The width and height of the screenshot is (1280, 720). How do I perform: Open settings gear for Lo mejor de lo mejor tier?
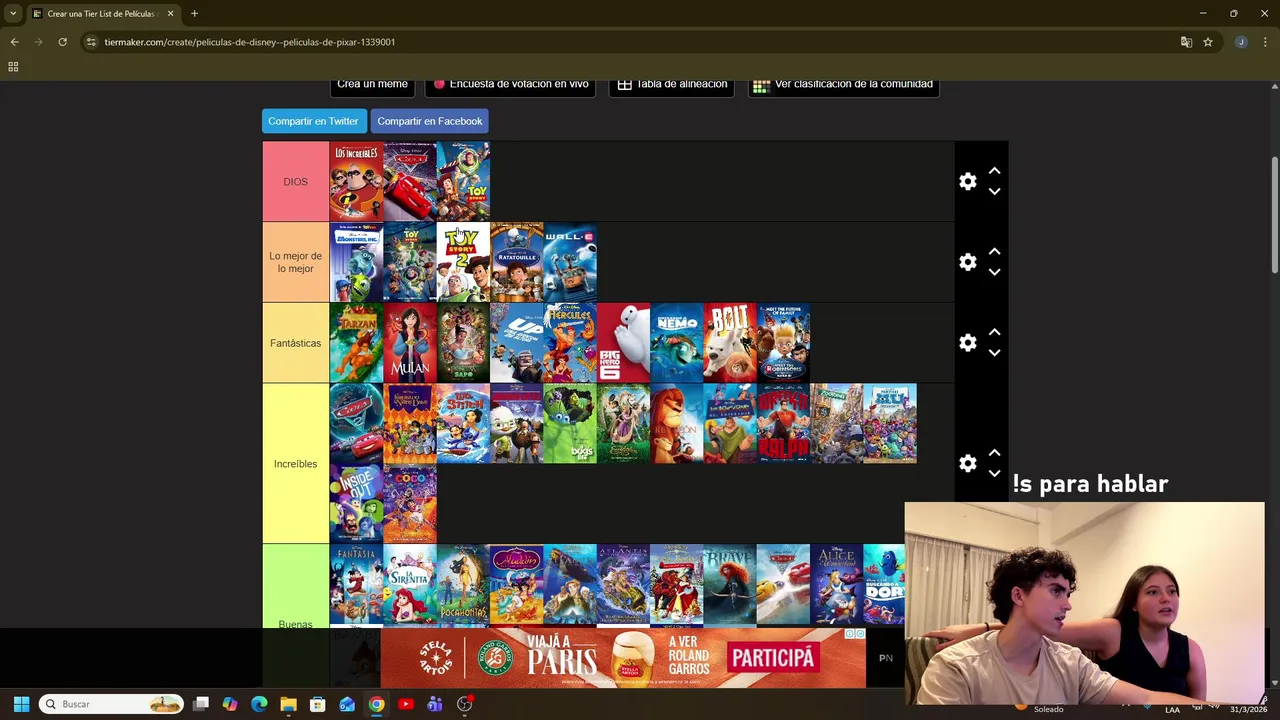(x=967, y=262)
